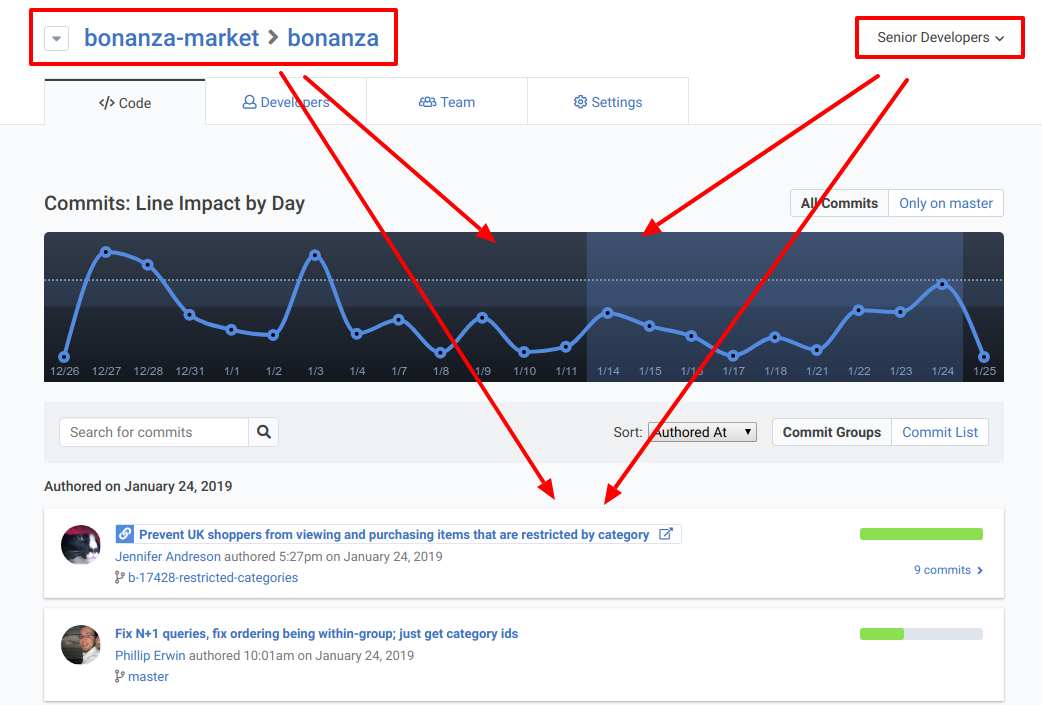Click branch icon next to master
This screenshot has height=705, width=1042.
(120, 677)
